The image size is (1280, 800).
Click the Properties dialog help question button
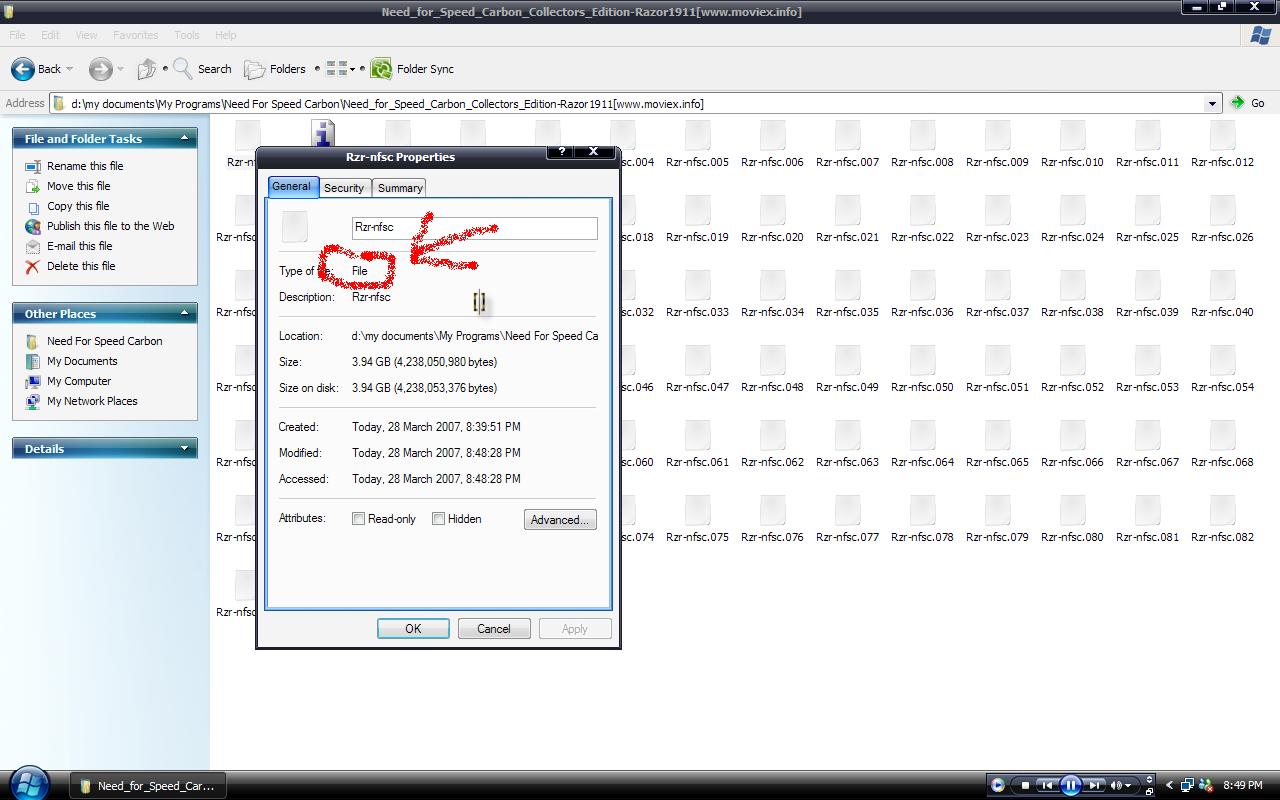pyautogui.click(x=561, y=151)
